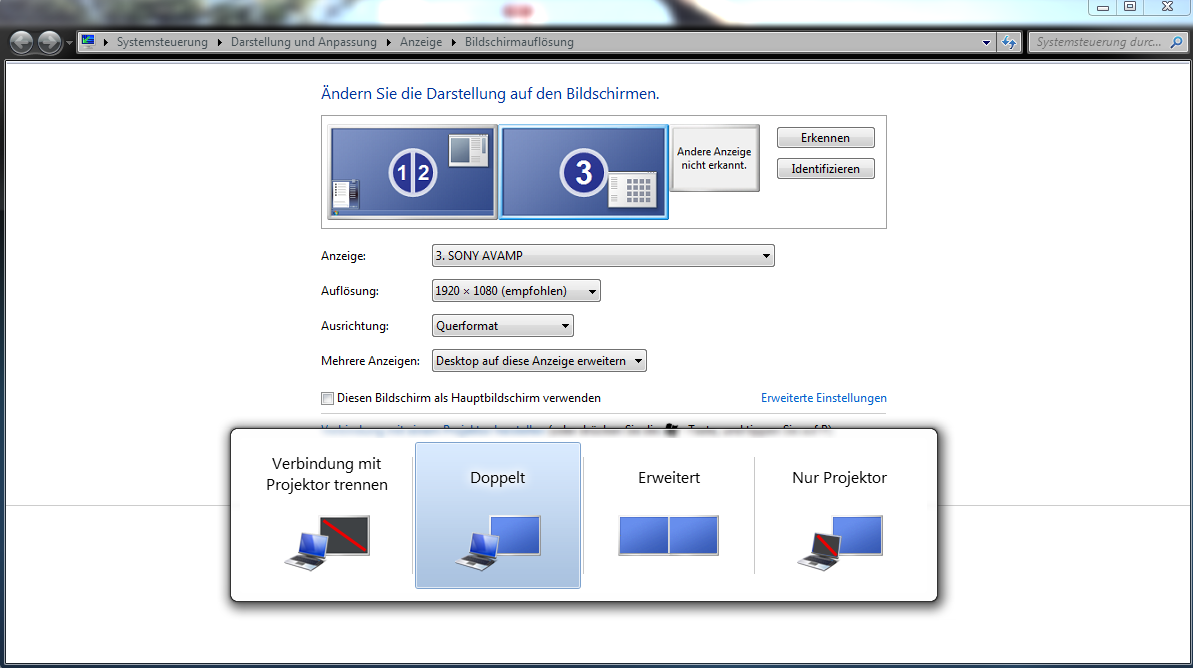The height and width of the screenshot is (668, 1193).
Task: Navigate to Systemsteuerung breadcrumb
Action: click(162, 42)
